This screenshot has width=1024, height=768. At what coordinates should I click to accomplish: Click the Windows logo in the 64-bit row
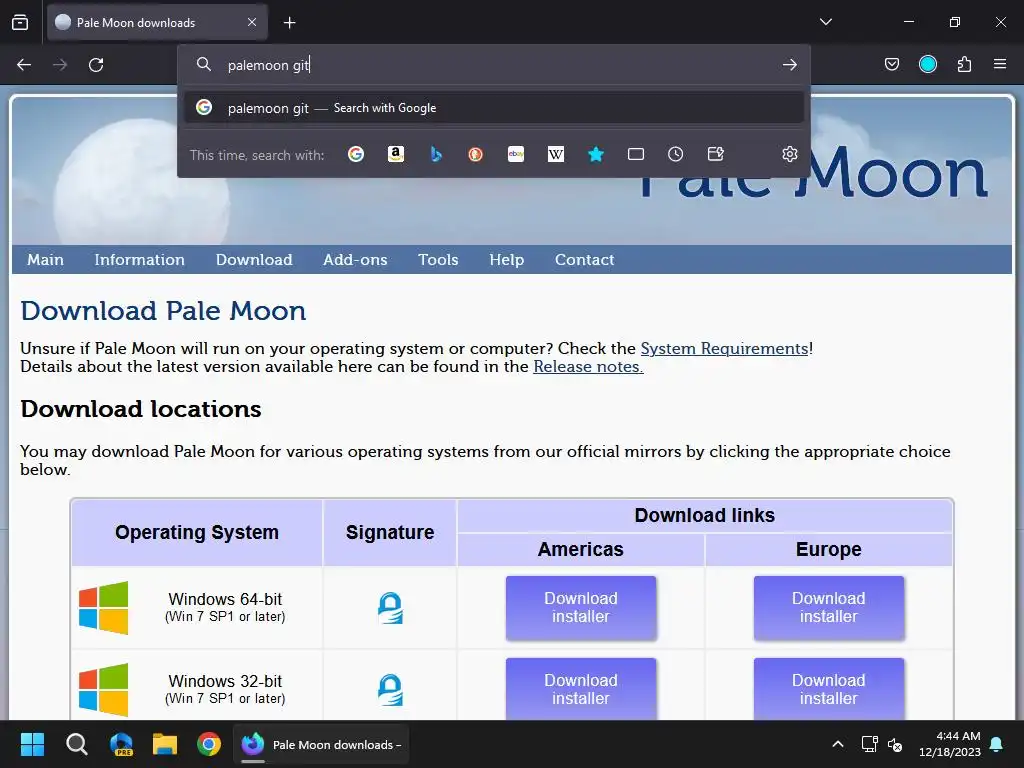[103, 607]
